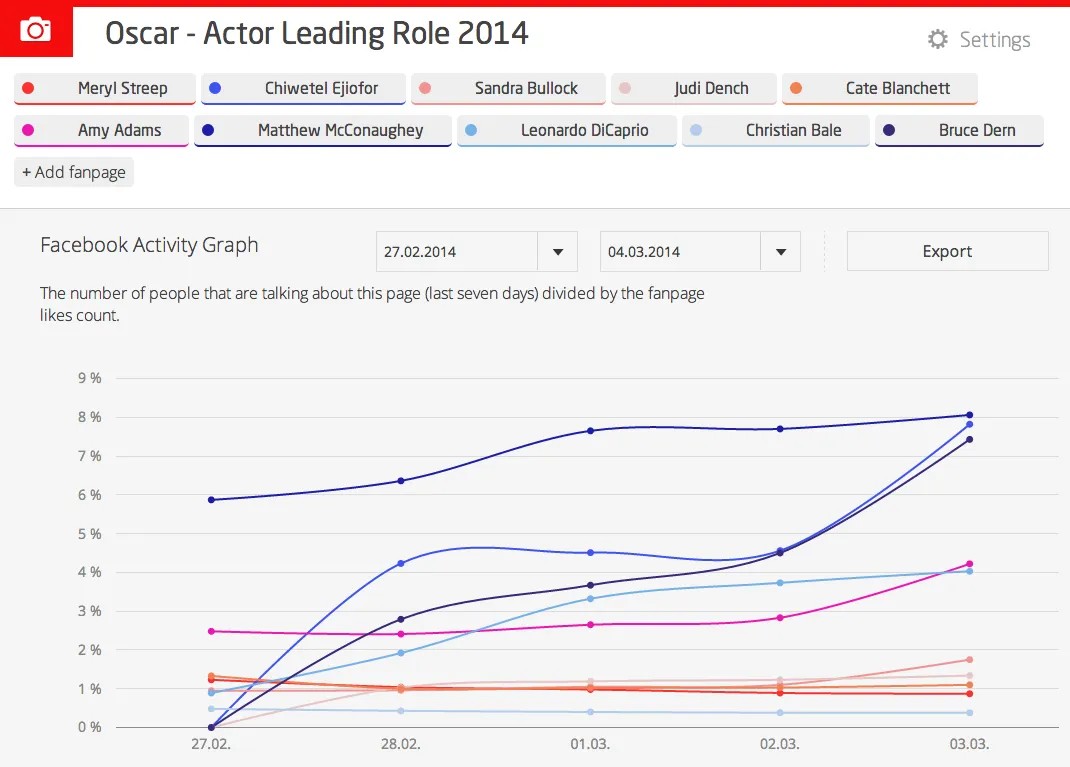This screenshot has height=767, width=1070.
Task: Select the Matthew McConaughey fanpage tab
Action: click(322, 130)
